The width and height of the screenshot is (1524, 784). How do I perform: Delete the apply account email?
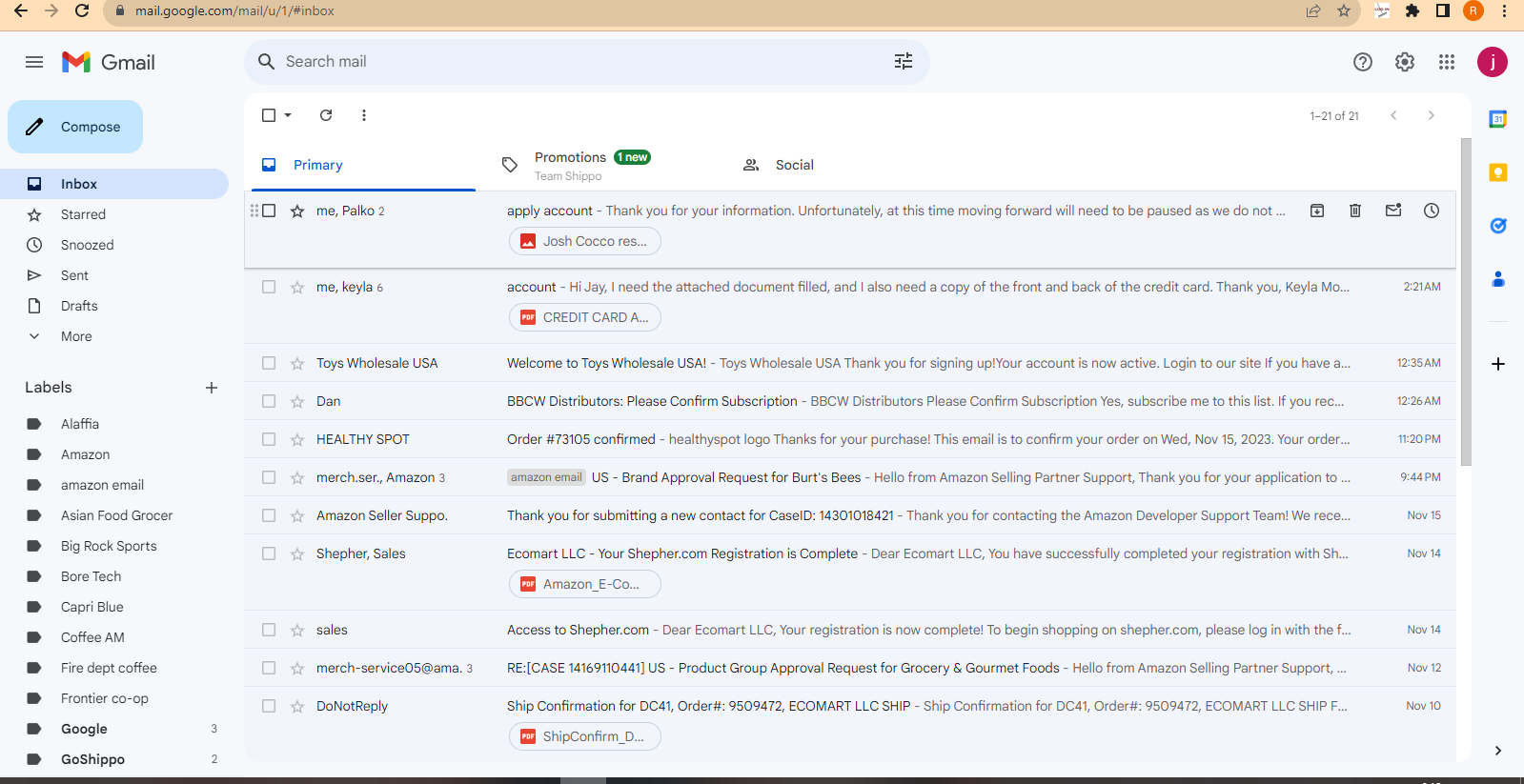pyautogui.click(x=1355, y=211)
